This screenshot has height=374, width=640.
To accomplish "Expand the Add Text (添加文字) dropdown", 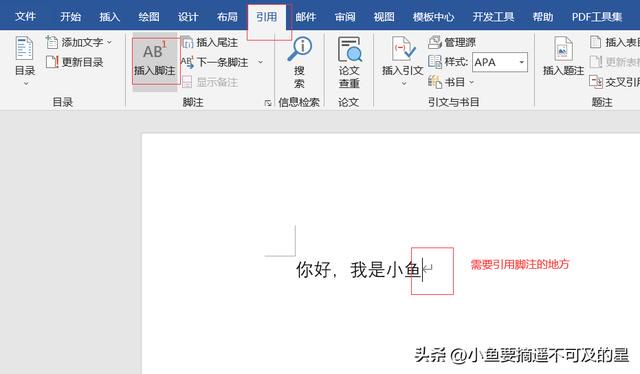I will pos(109,42).
